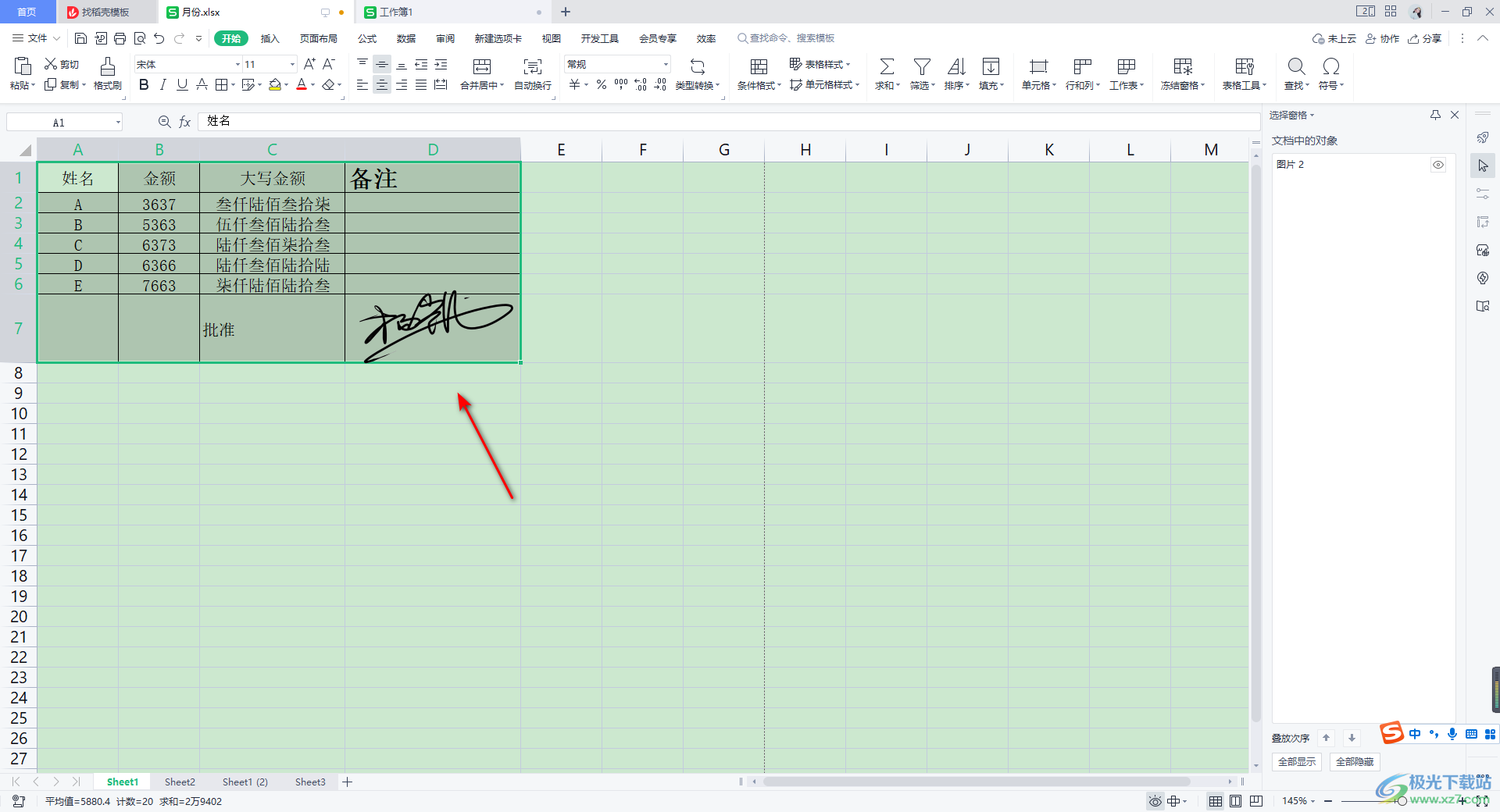Click the 协作 (Collaborate) button
The height and width of the screenshot is (812, 1500).
(x=1383, y=38)
